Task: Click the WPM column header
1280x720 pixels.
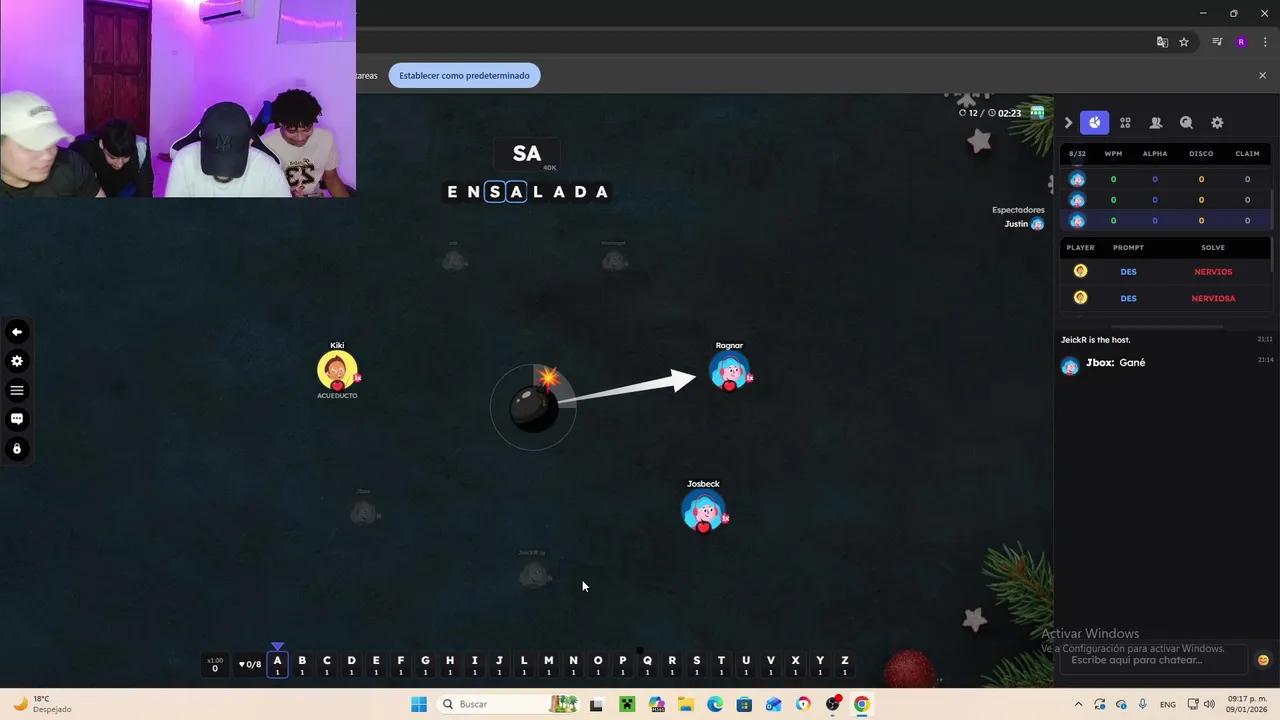Action: [1113, 154]
